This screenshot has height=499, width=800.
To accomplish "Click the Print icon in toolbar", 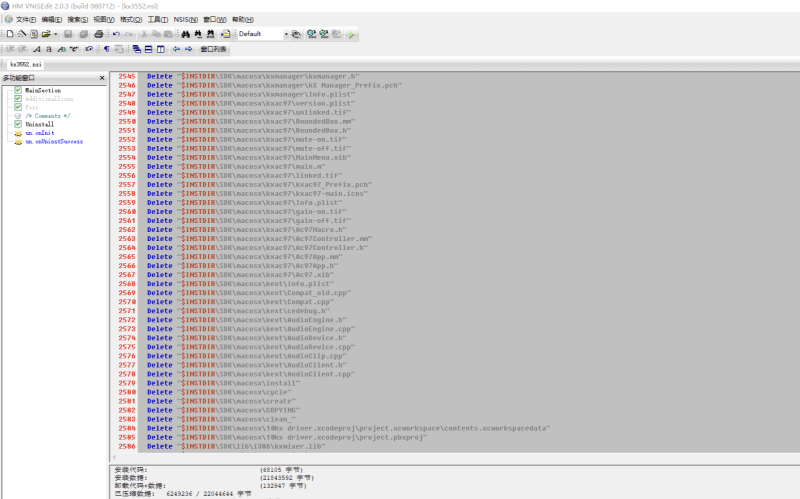I will point(99,34).
